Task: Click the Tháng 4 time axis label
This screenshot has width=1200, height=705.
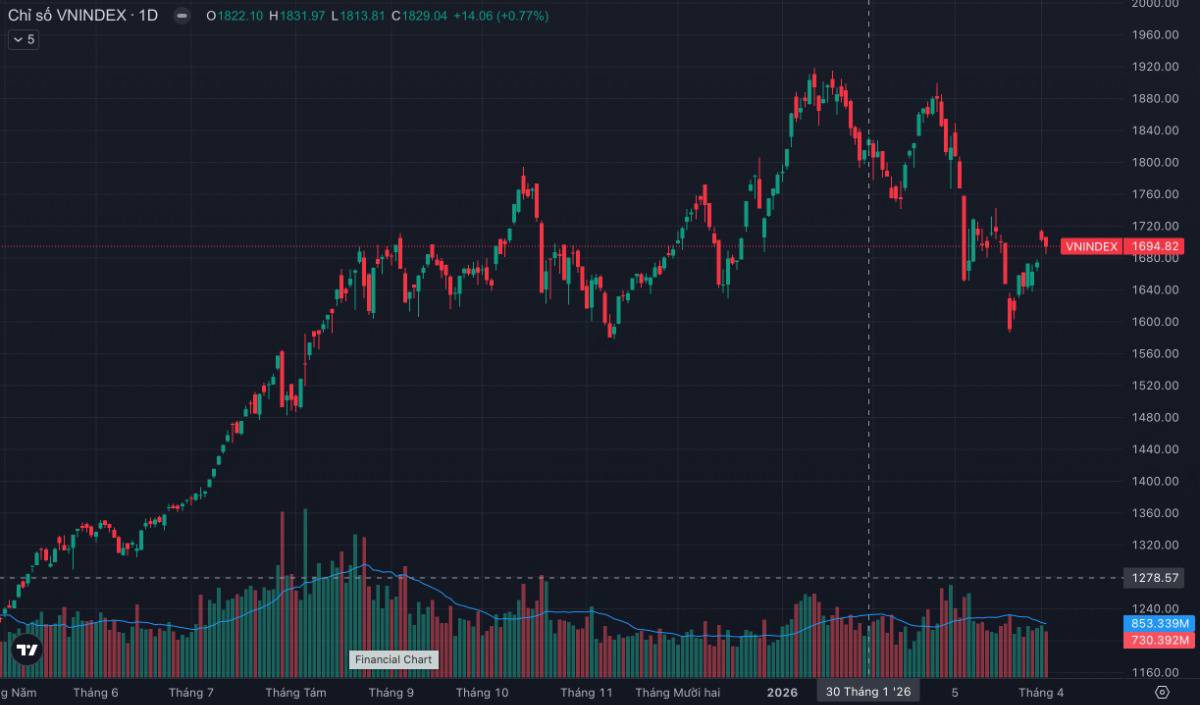Action: 1041,692
